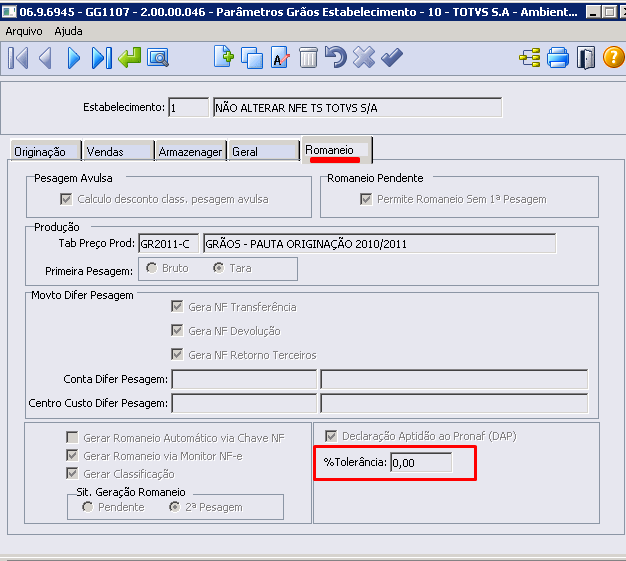Viewport: 626px width, 561px height.
Task: Select the Romaneio tab
Action: coord(337,150)
